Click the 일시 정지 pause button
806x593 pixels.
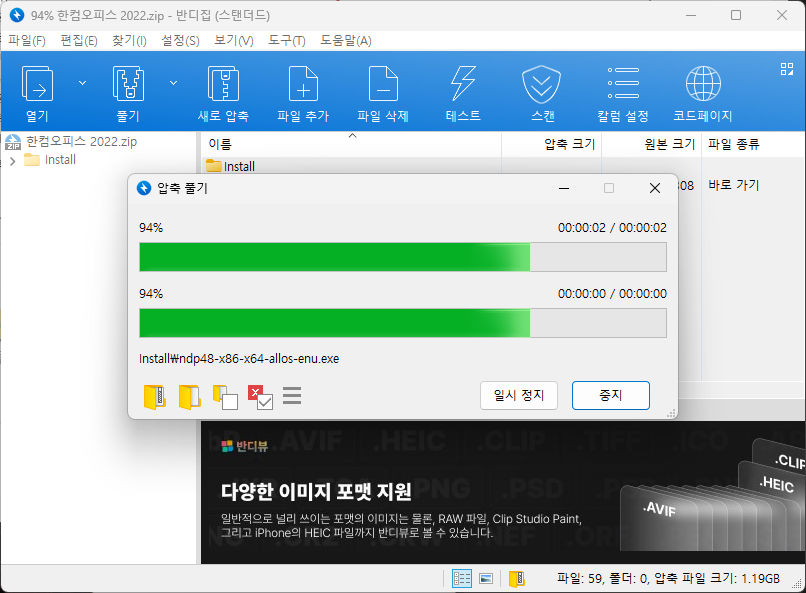click(519, 395)
